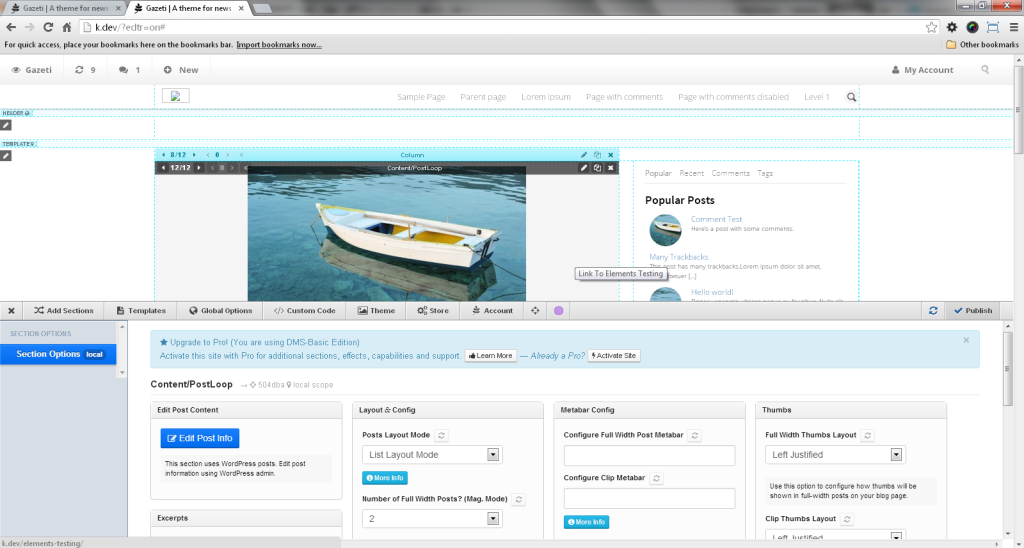This screenshot has width=1024, height=548.
Task: Click the Template region pencil edit icon
Action: click(6, 155)
